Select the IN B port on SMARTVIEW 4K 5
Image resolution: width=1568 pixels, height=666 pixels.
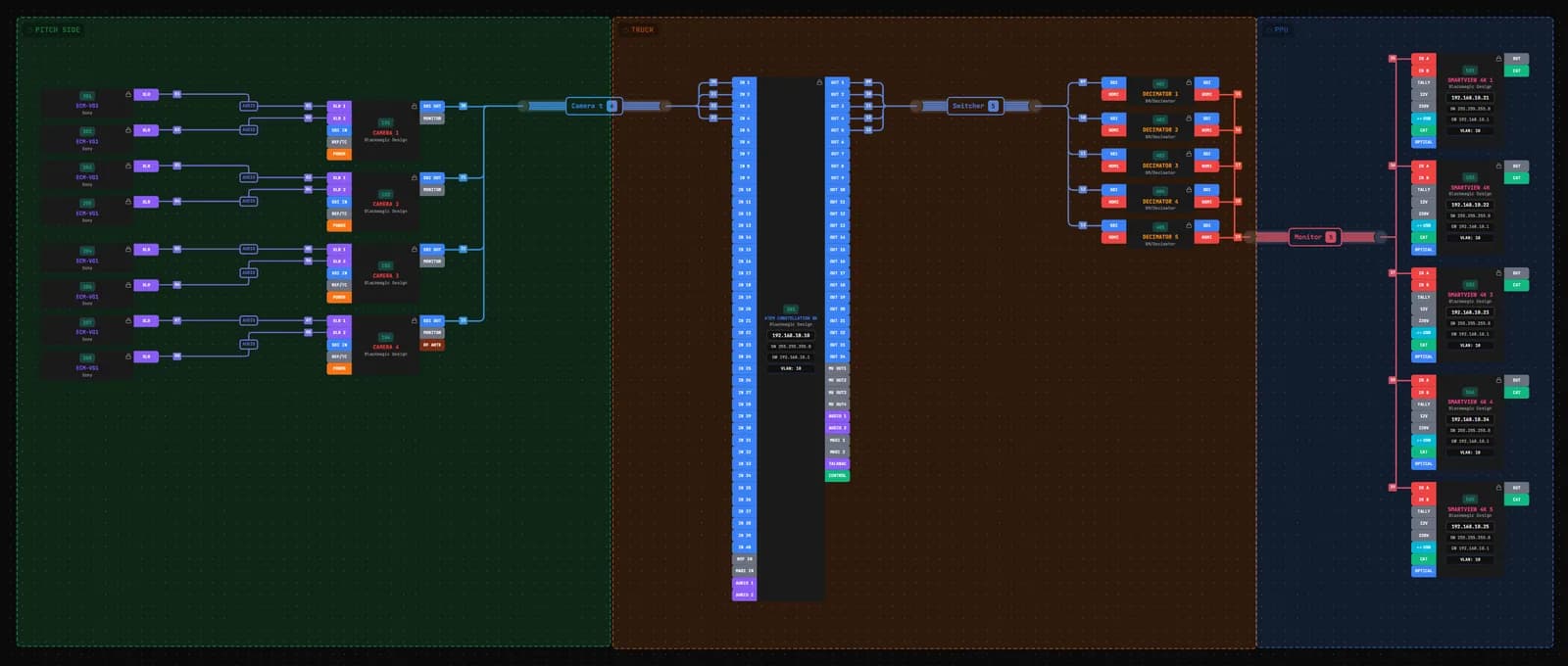point(1424,499)
